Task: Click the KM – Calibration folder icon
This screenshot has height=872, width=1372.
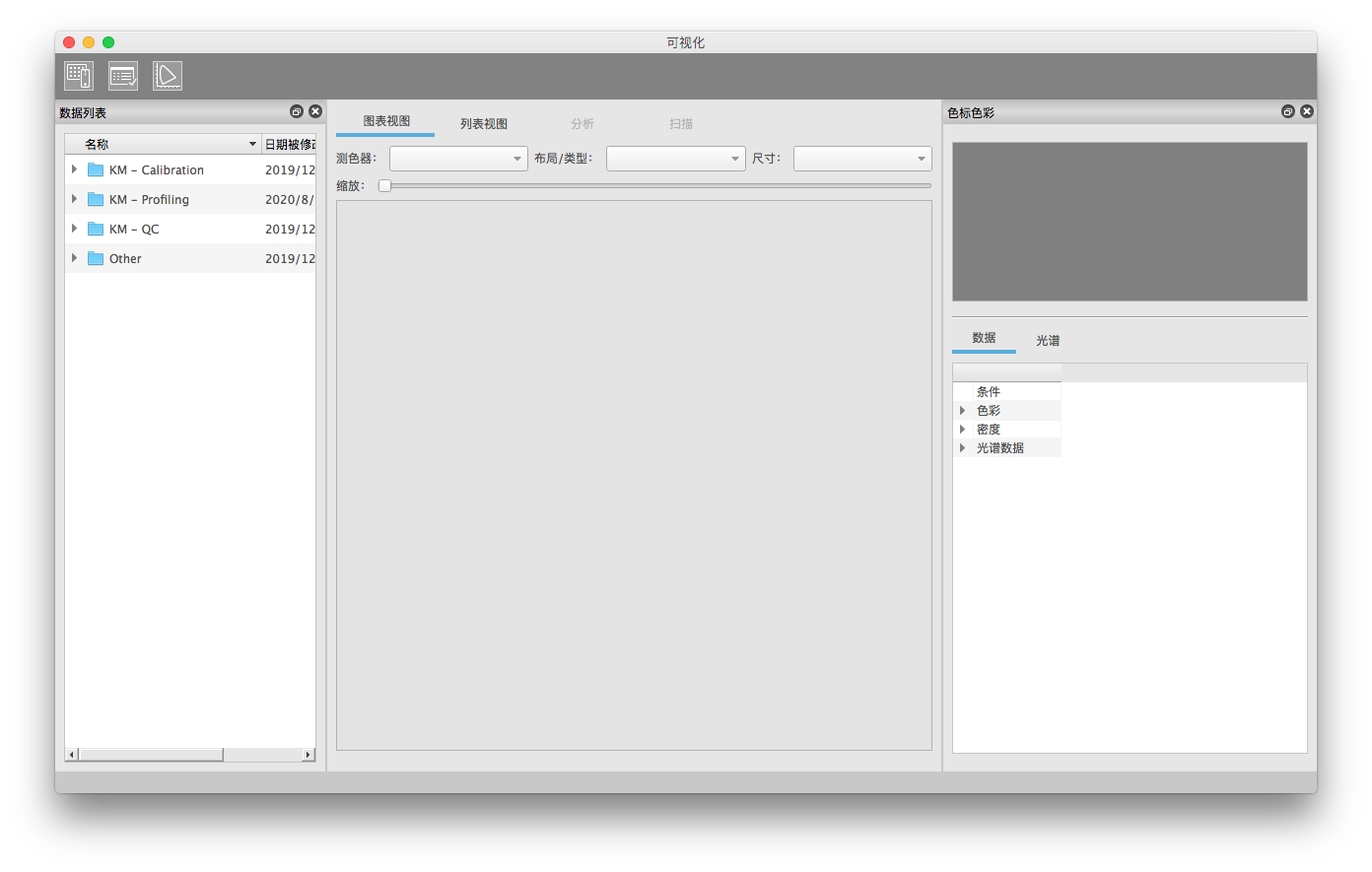Action: 96,169
